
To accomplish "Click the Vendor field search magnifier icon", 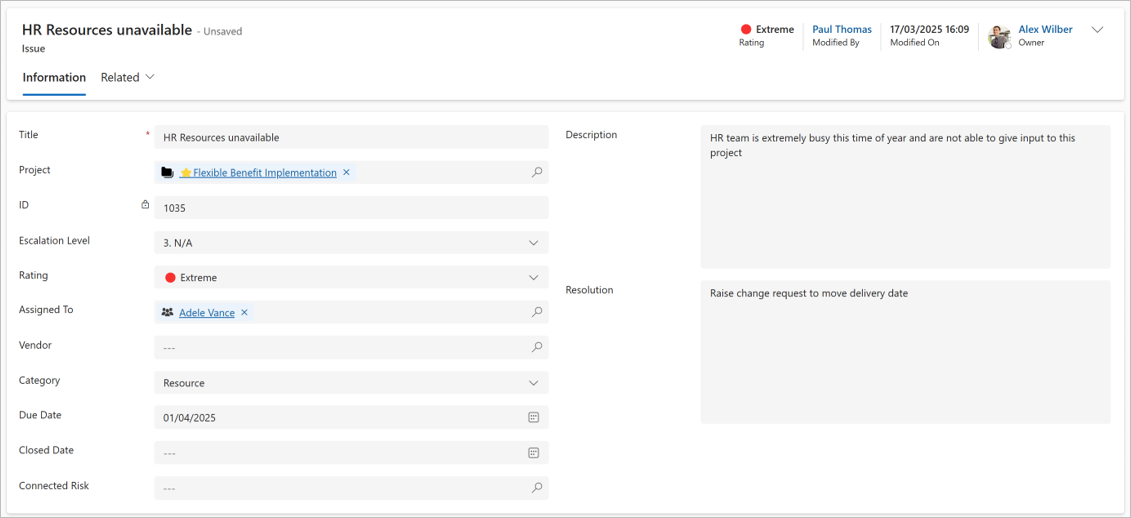I will point(537,347).
